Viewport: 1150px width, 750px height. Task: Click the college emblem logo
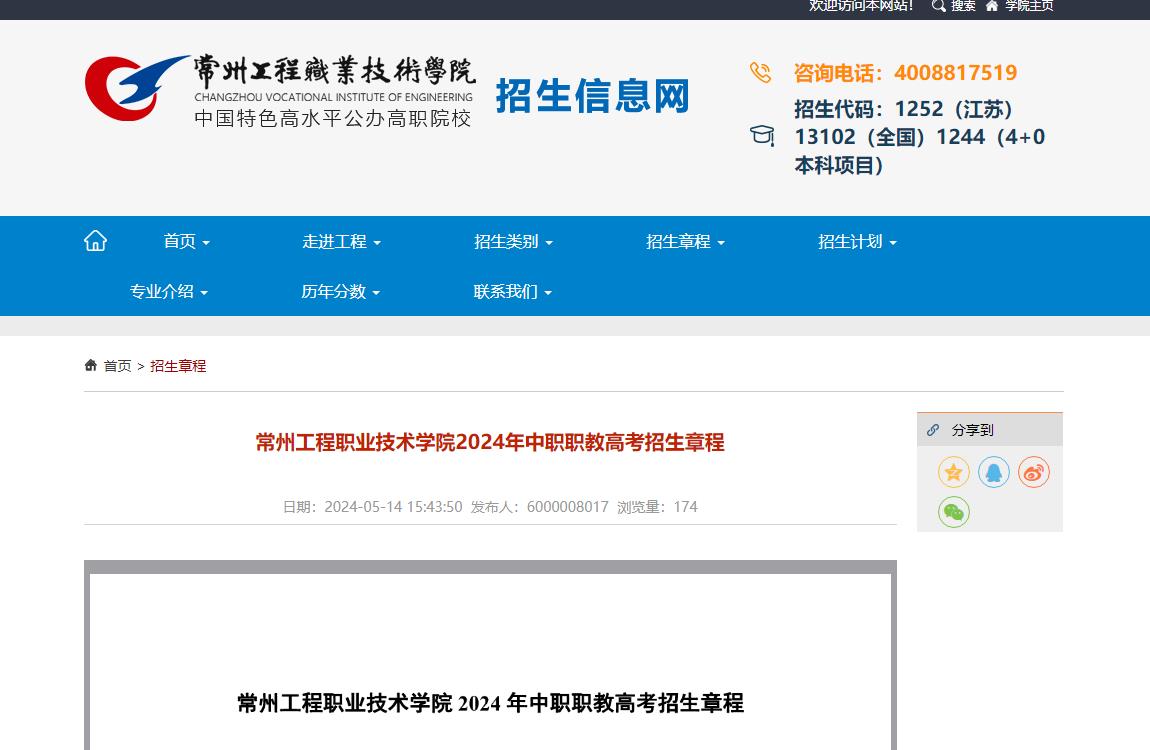click(x=136, y=87)
